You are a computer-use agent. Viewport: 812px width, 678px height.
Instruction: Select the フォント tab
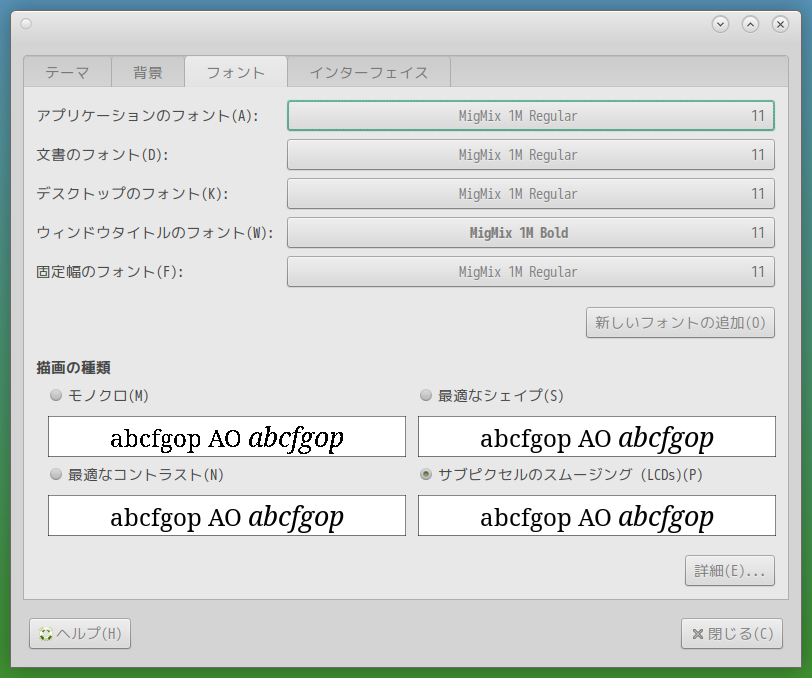236,72
